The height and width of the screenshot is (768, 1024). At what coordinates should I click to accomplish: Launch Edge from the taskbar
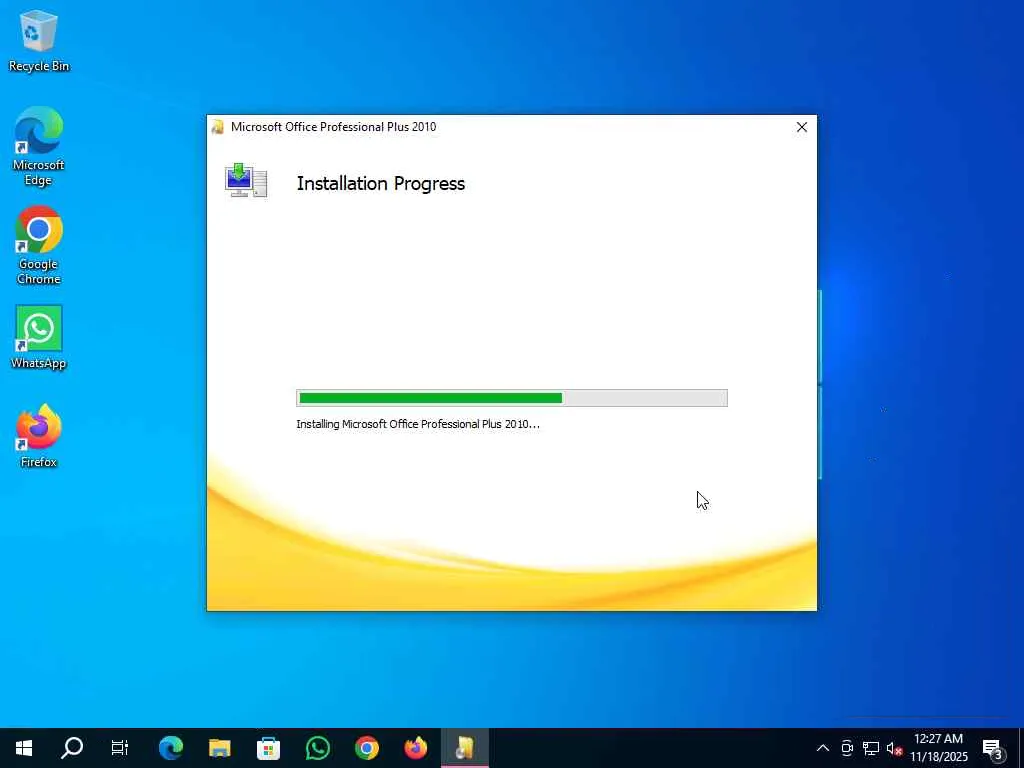[x=170, y=748]
